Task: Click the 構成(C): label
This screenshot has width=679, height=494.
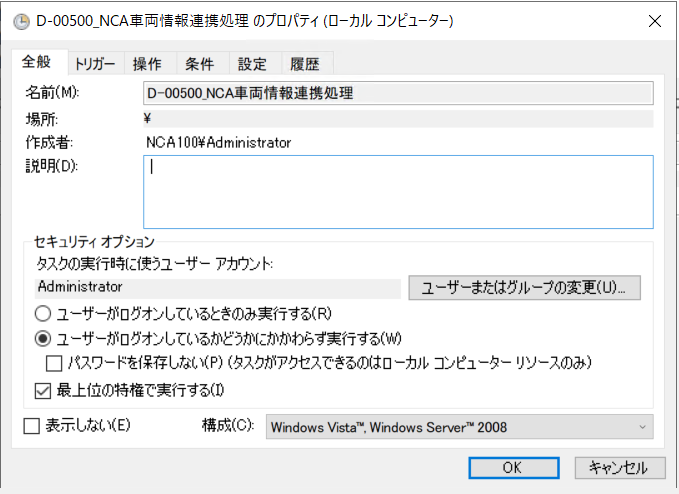Action: [x=228, y=425]
